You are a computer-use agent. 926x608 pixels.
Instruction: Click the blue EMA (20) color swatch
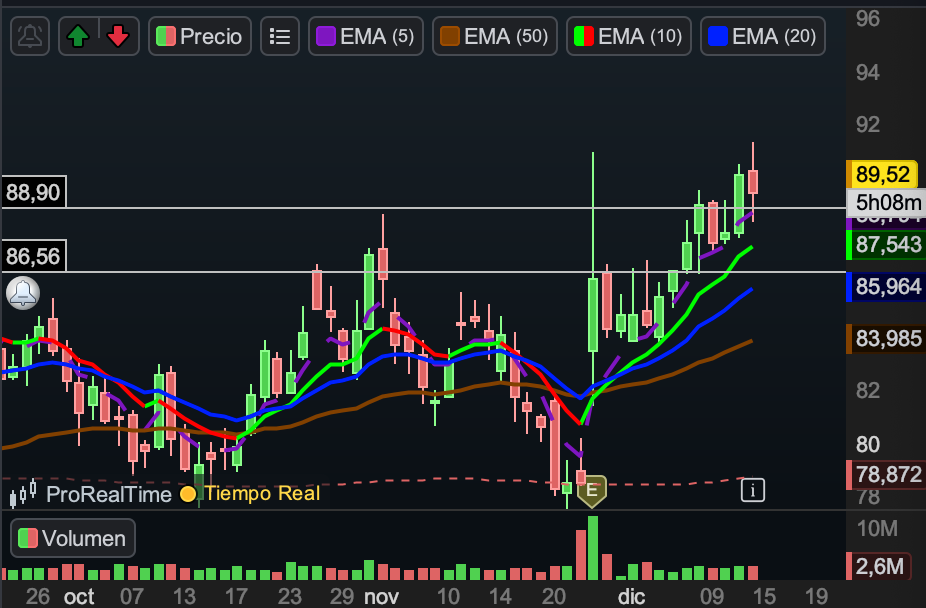pyautogui.click(x=717, y=37)
